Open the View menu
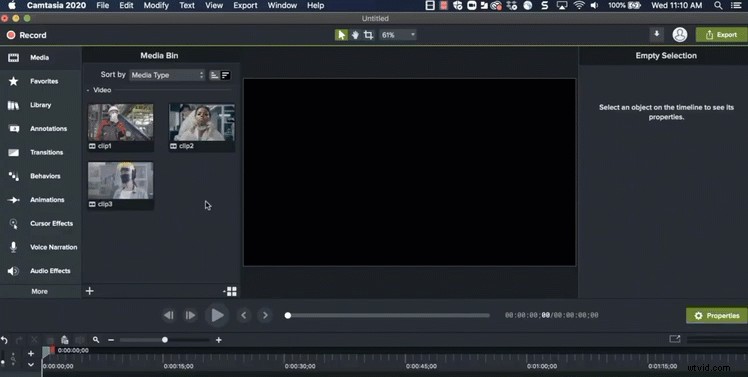Image resolution: width=748 pixels, height=377 pixels. click(x=214, y=5)
